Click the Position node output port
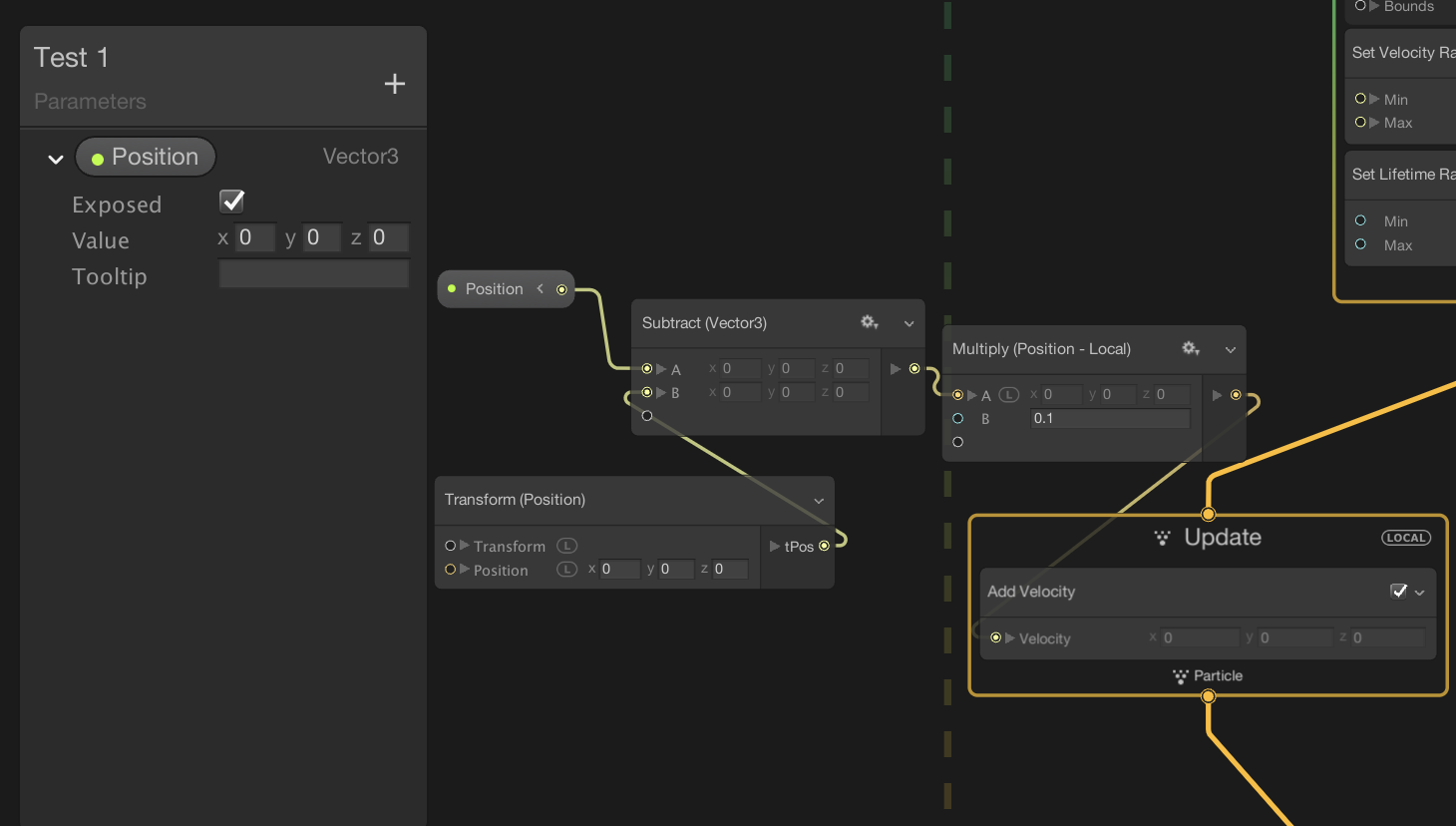The height and width of the screenshot is (826, 1456). click(x=561, y=289)
